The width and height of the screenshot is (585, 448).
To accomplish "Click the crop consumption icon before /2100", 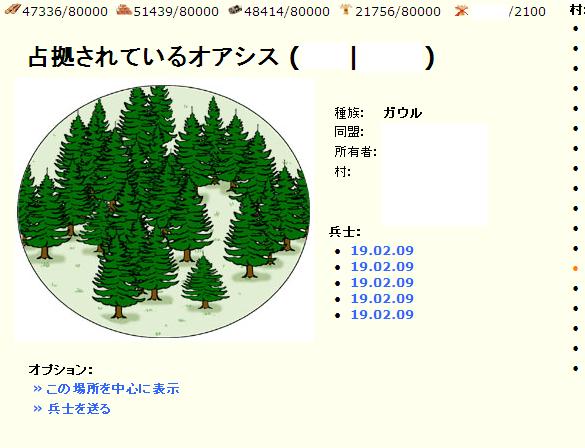I will click(461, 11).
